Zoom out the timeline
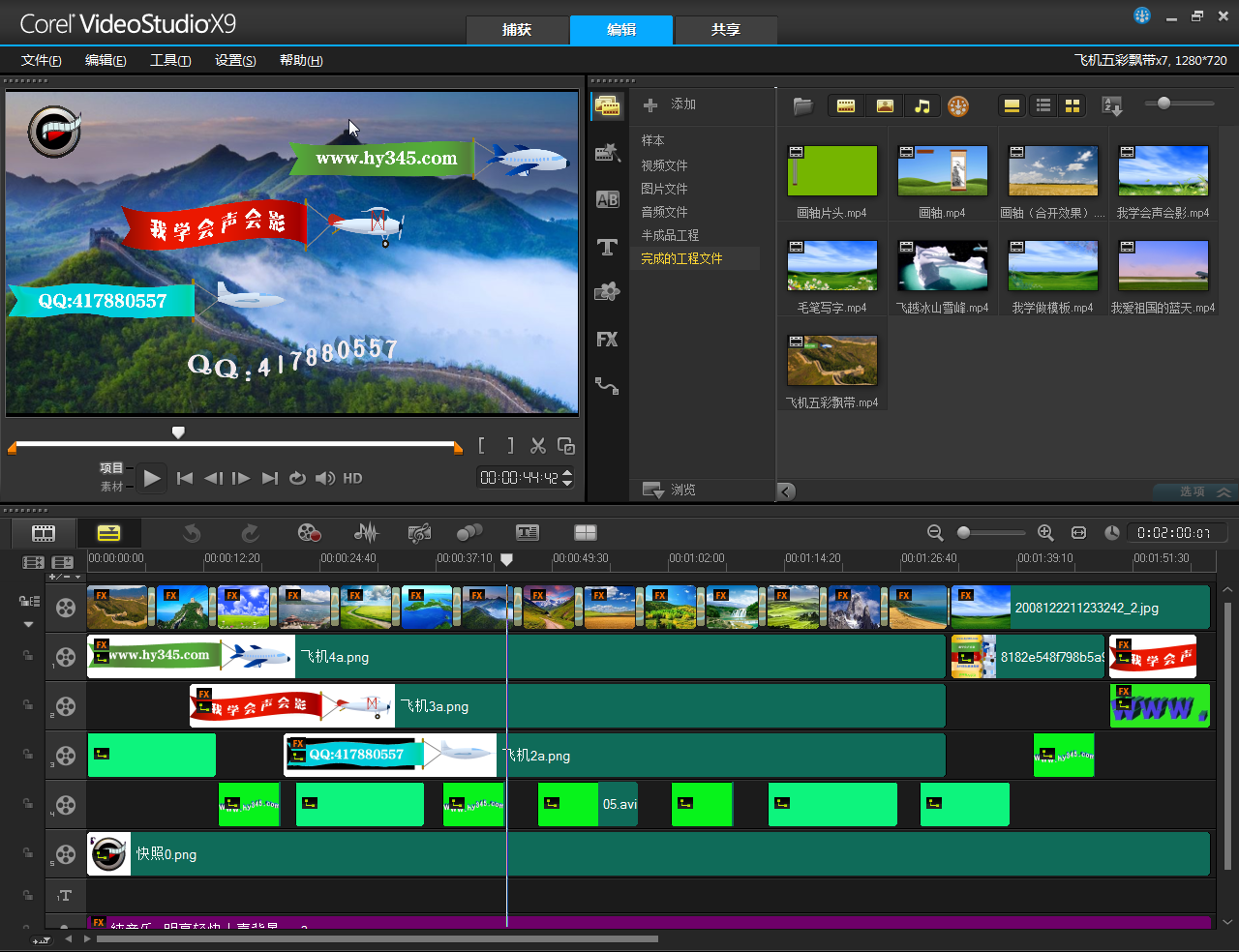1239x952 pixels. tap(935, 533)
